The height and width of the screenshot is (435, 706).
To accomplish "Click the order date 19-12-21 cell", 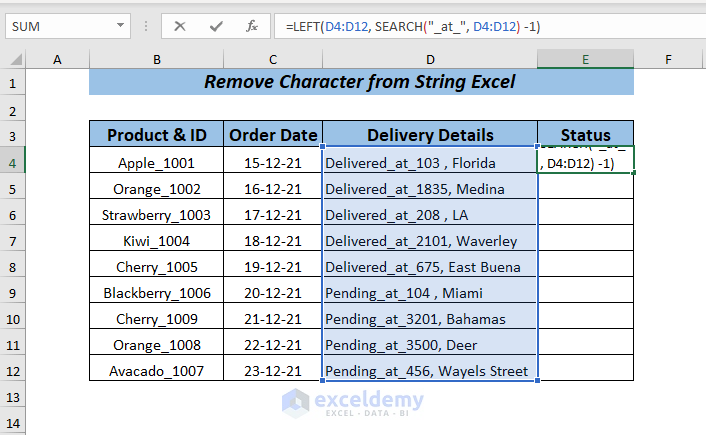I will pyautogui.click(x=274, y=267).
